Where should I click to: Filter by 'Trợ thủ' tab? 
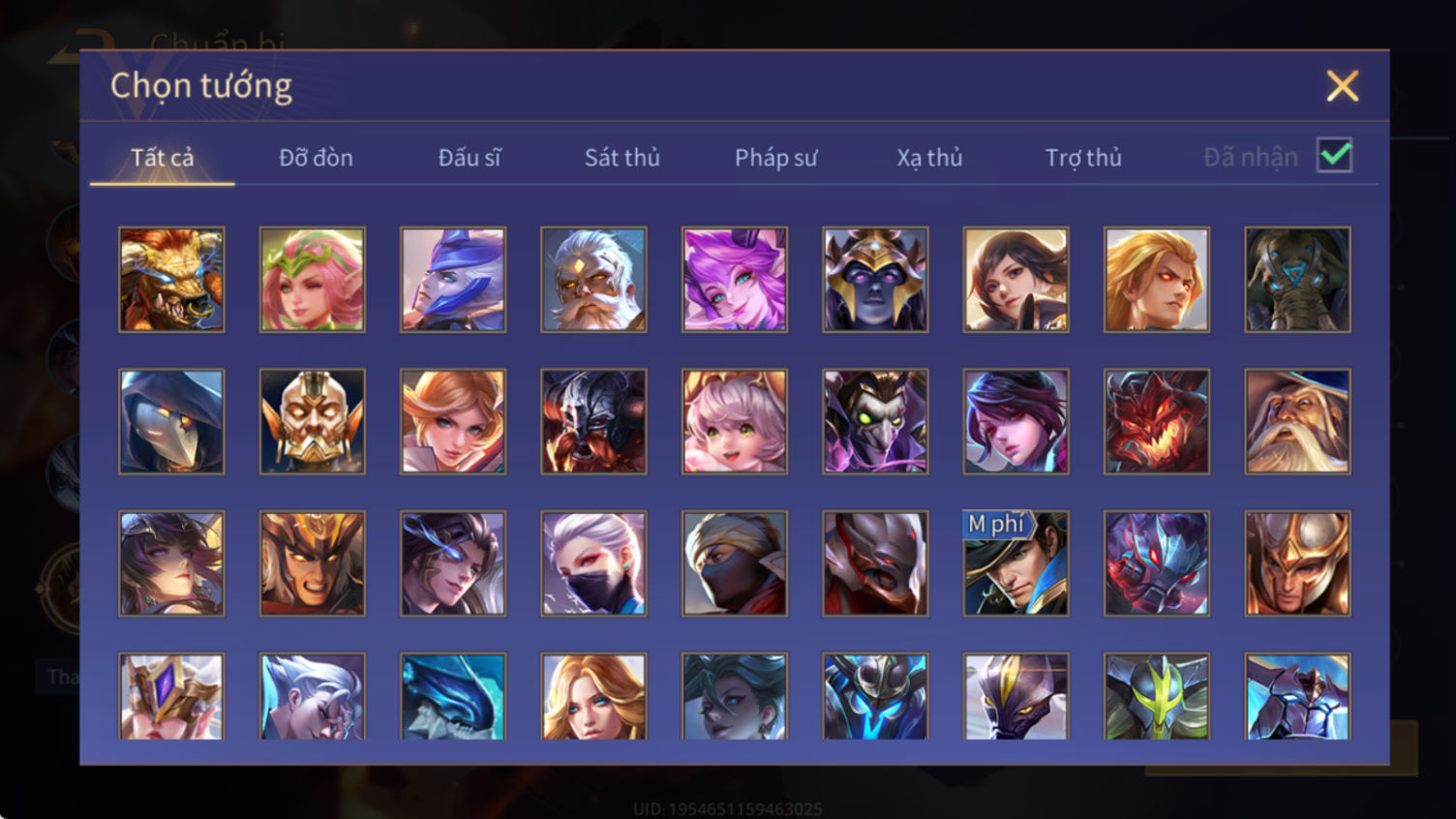pyautogui.click(x=1082, y=157)
